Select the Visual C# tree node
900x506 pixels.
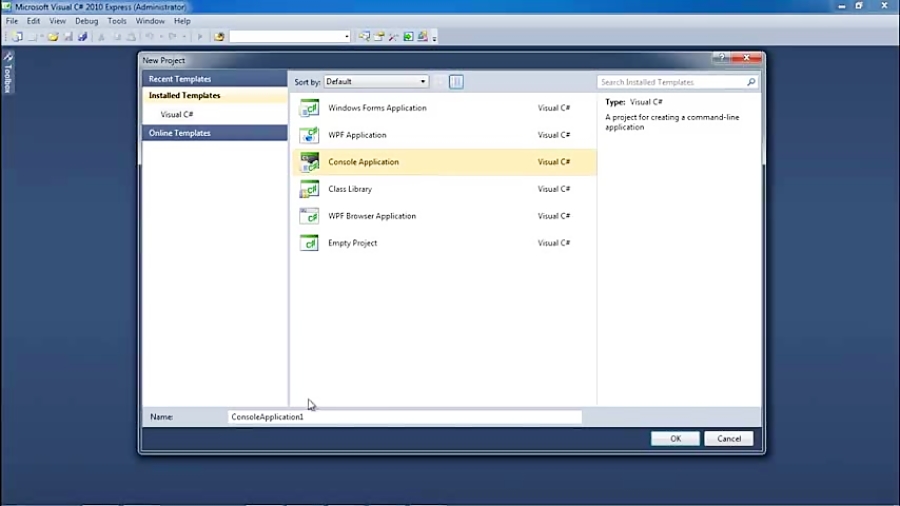(177, 114)
